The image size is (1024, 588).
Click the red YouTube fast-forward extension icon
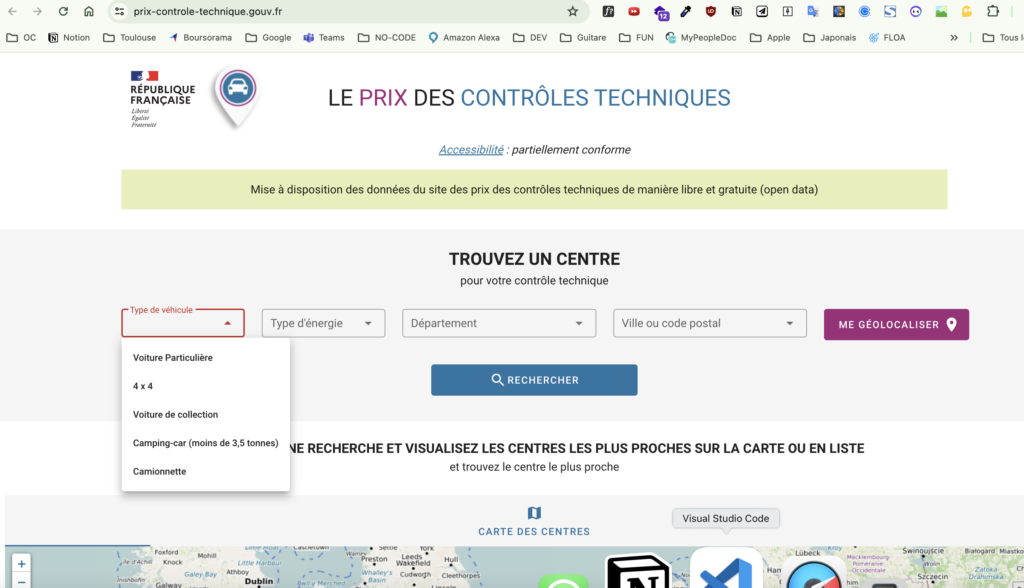(x=633, y=11)
